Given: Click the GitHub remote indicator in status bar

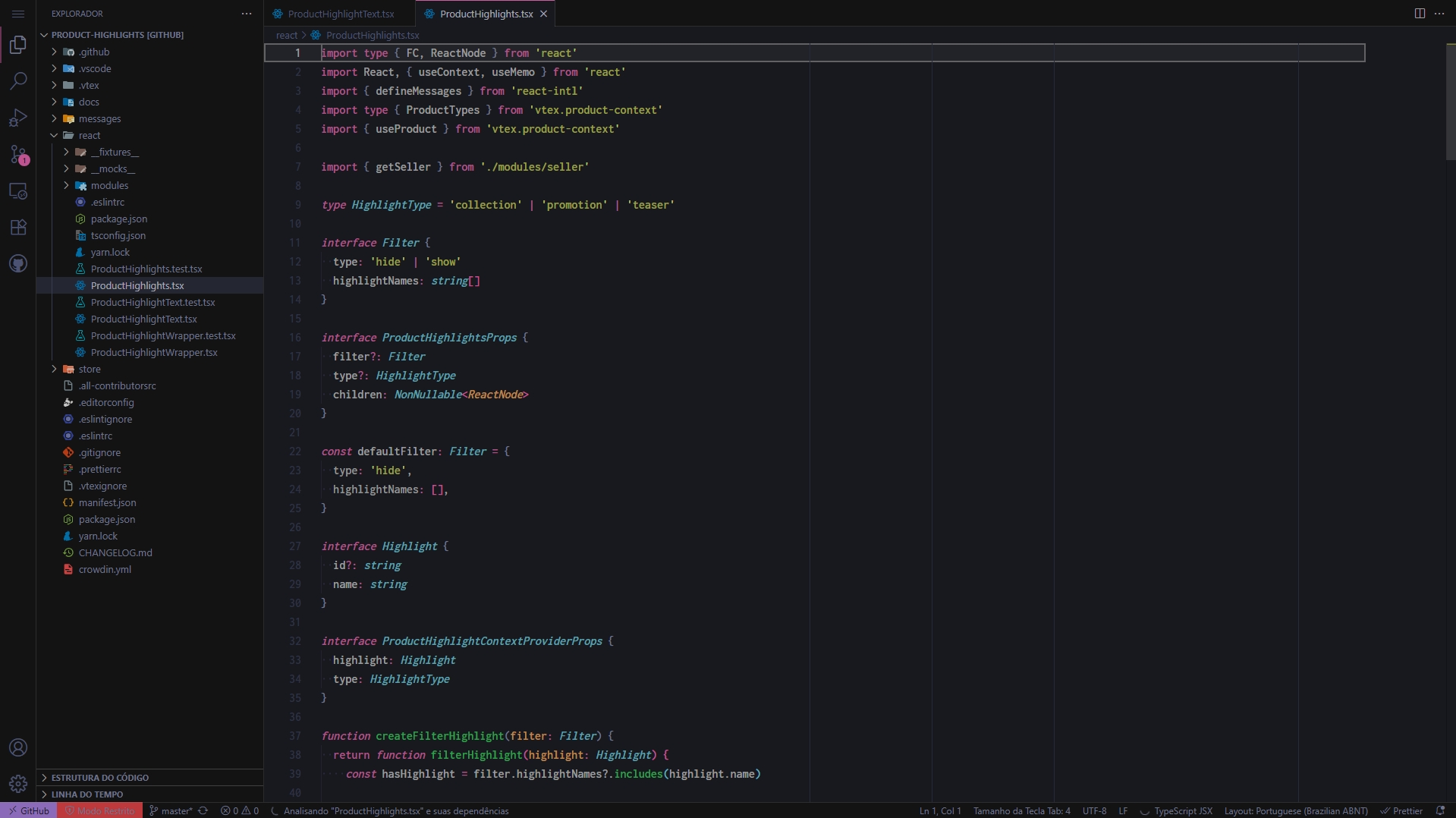Looking at the screenshot, I should coord(29,810).
